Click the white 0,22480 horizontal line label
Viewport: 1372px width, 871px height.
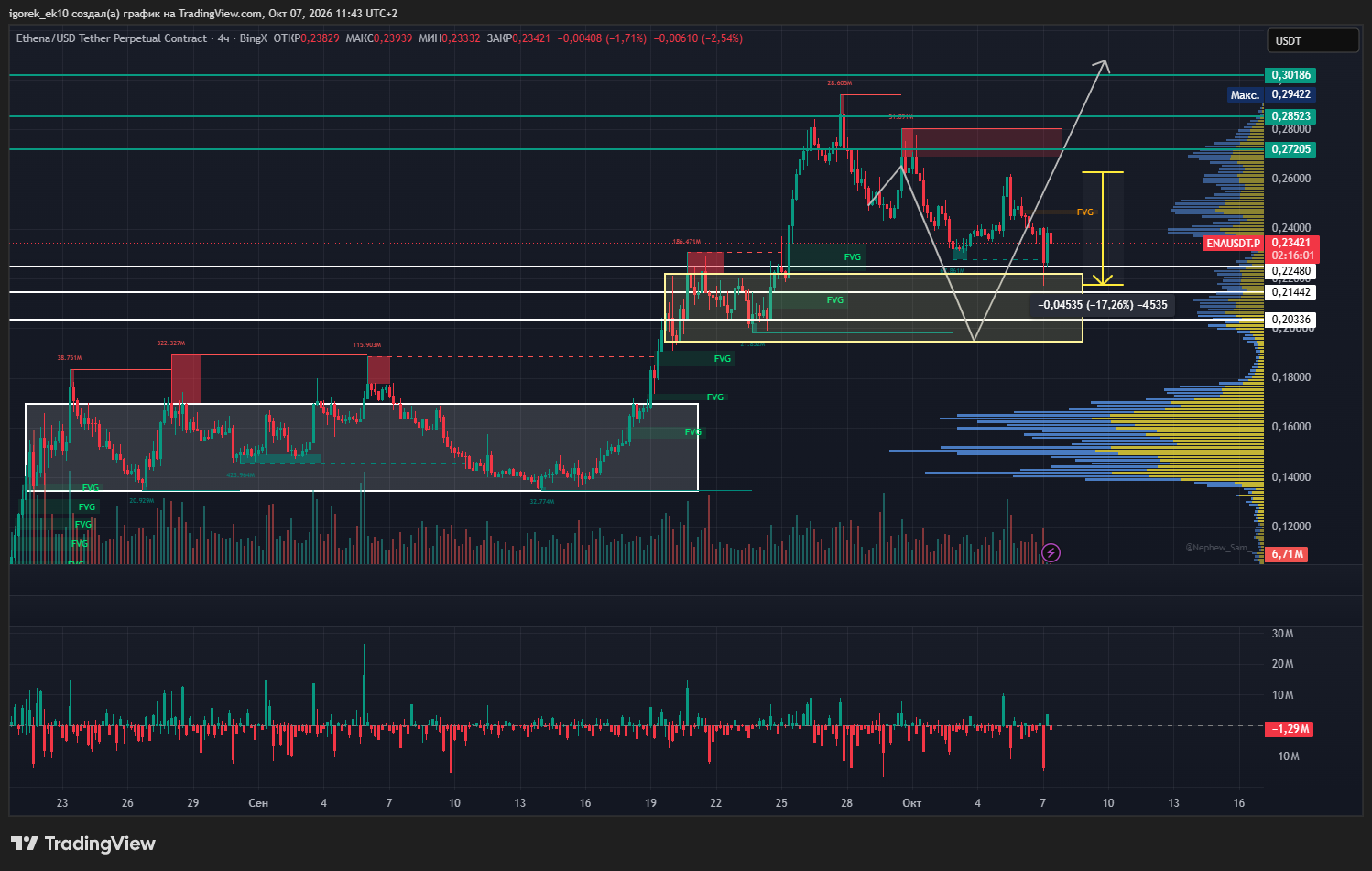[x=1291, y=271]
